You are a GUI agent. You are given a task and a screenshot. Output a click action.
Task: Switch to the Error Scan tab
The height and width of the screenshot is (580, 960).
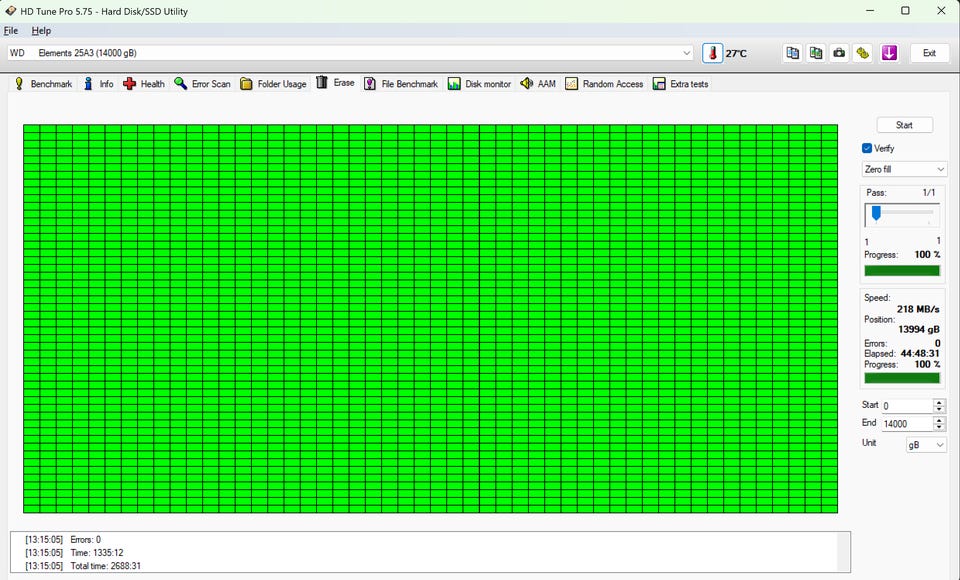(202, 84)
